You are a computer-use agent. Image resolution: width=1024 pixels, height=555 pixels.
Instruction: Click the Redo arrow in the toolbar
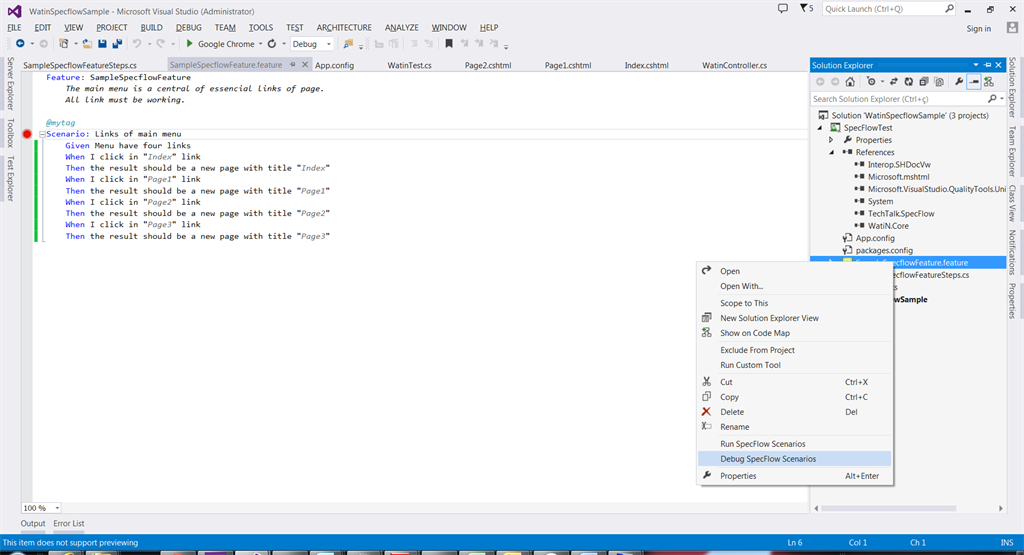(x=160, y=44)
